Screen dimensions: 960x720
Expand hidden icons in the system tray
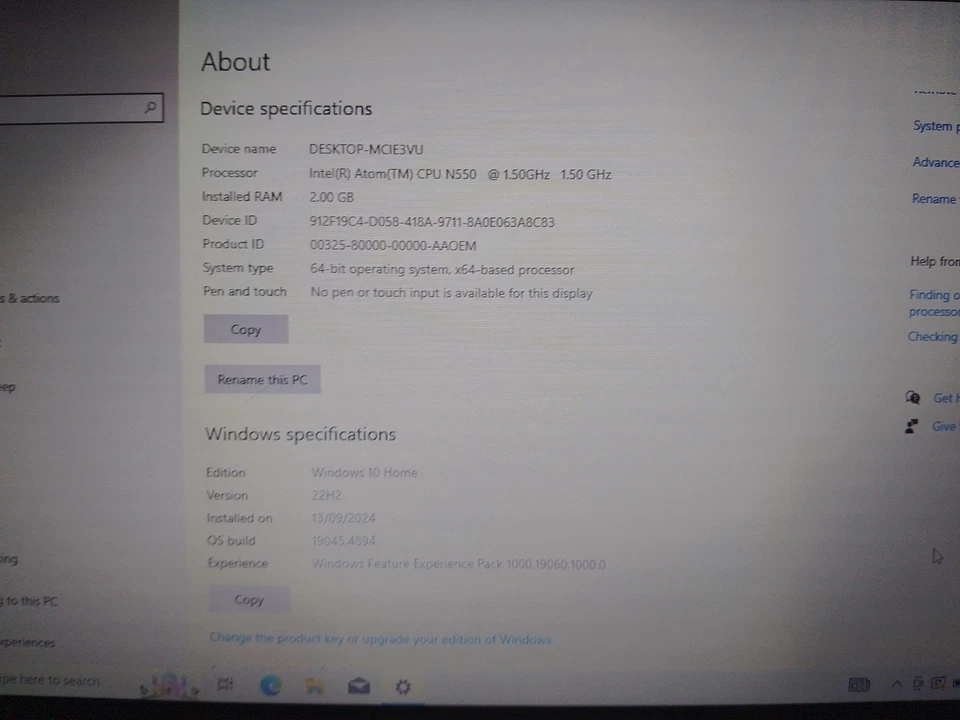pyautogui.click(x=897, y=685)
